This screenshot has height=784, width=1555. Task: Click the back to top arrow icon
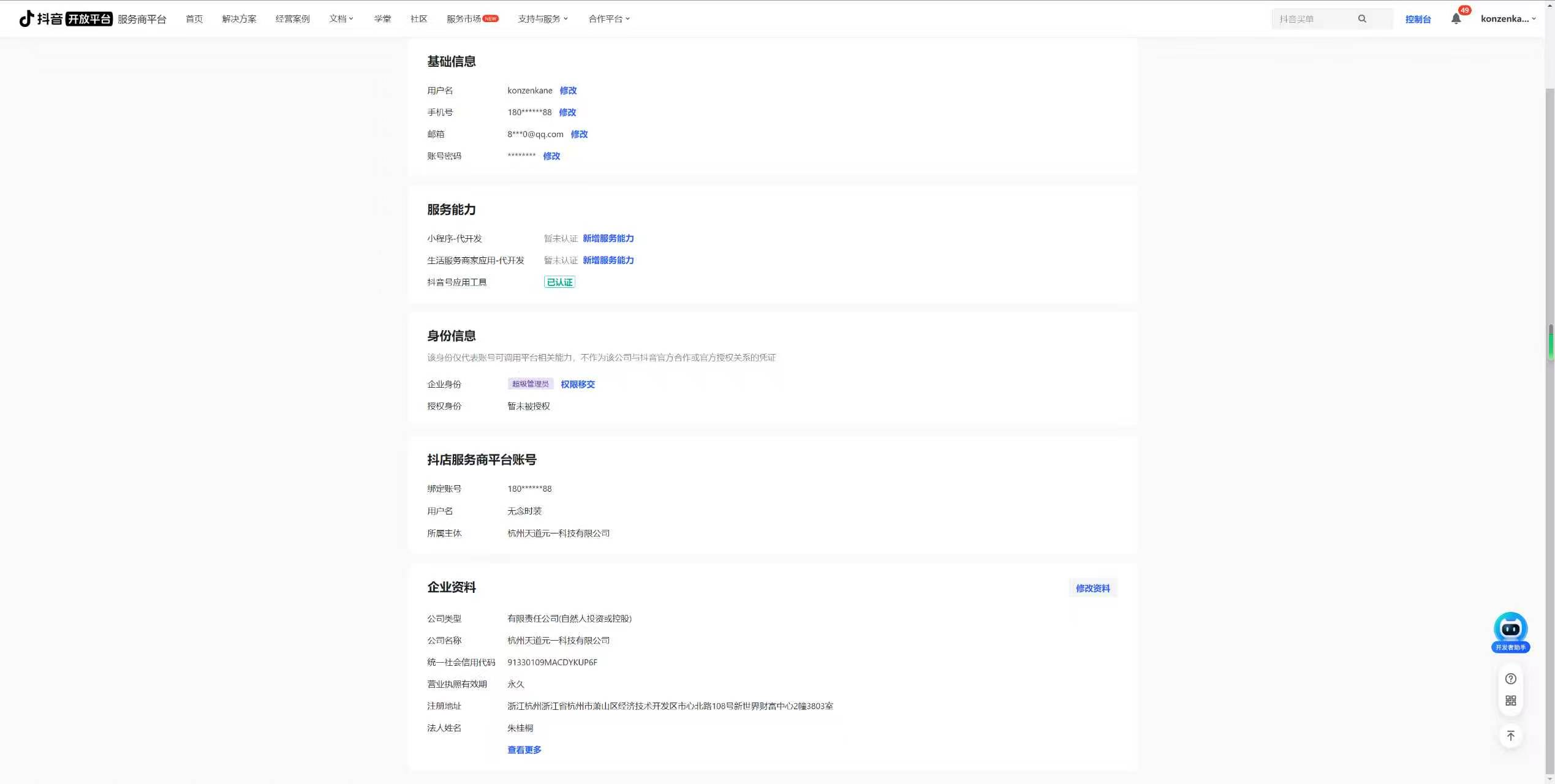(x=1511, y=736)
